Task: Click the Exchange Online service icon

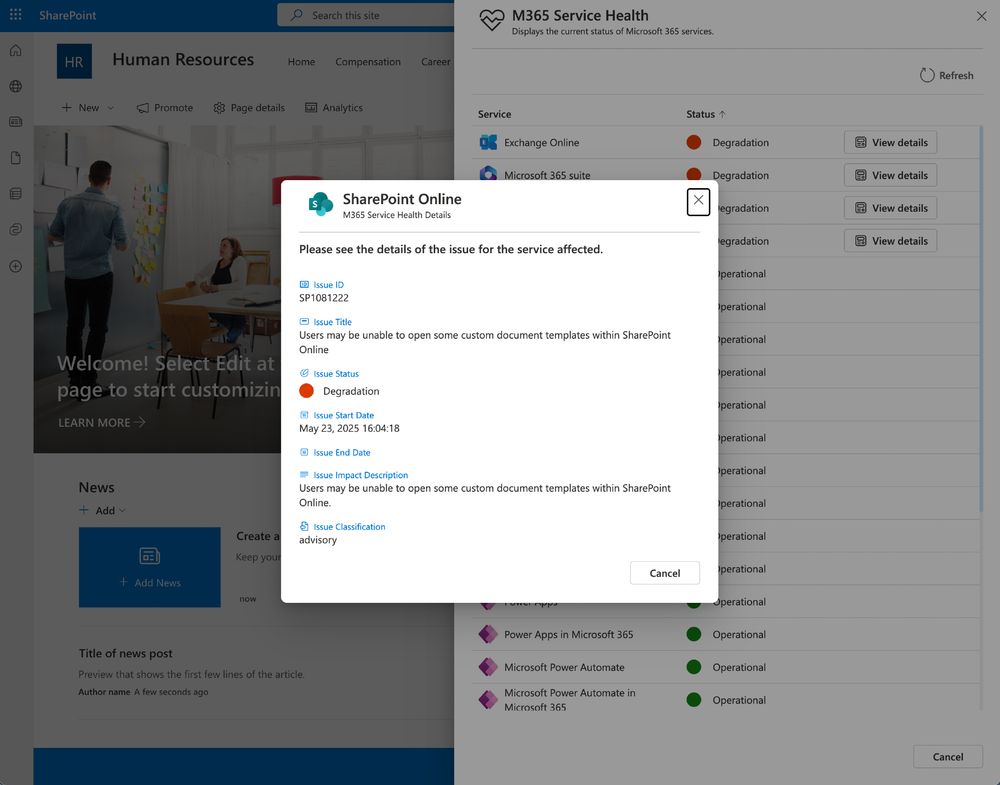Action: [x=488, y=142]
